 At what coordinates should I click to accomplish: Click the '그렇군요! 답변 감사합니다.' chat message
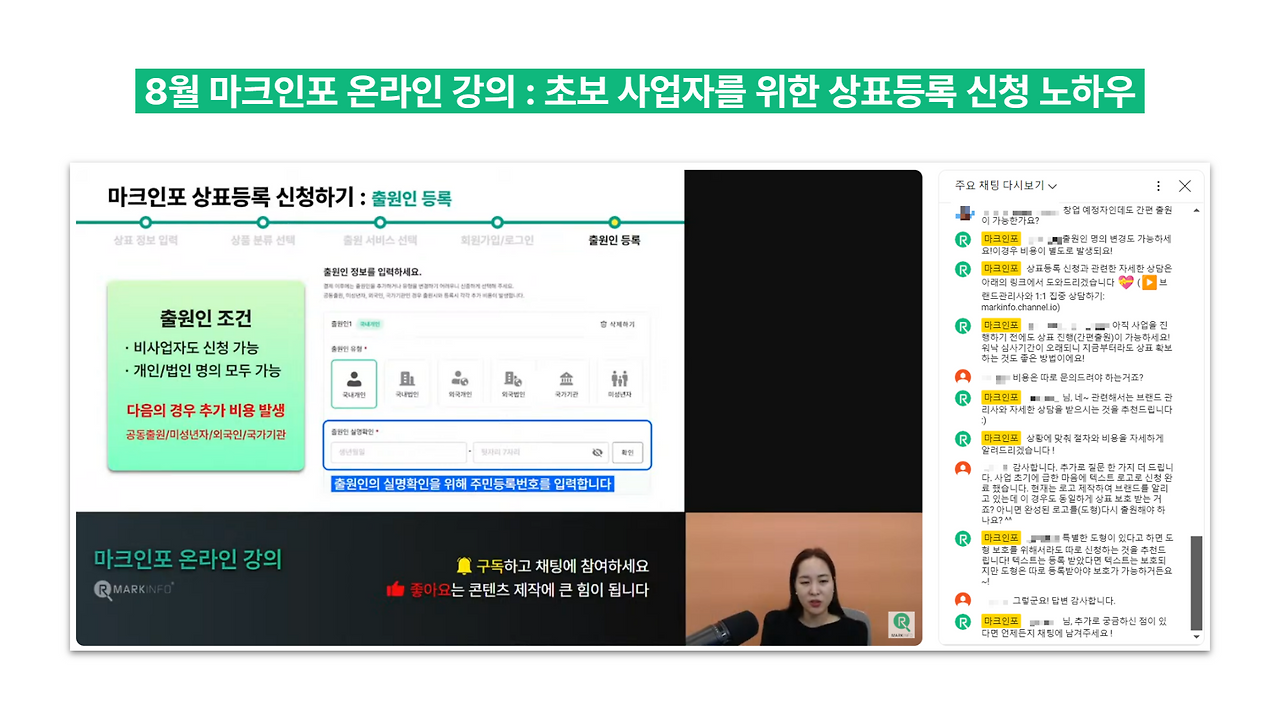(x=1065, y=601)
